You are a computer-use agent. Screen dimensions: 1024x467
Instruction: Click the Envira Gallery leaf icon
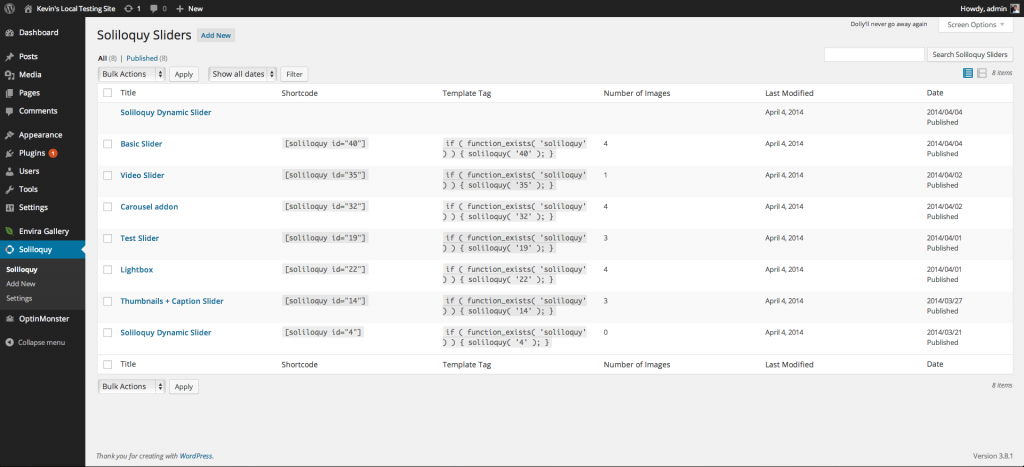(x=9, y=231)
